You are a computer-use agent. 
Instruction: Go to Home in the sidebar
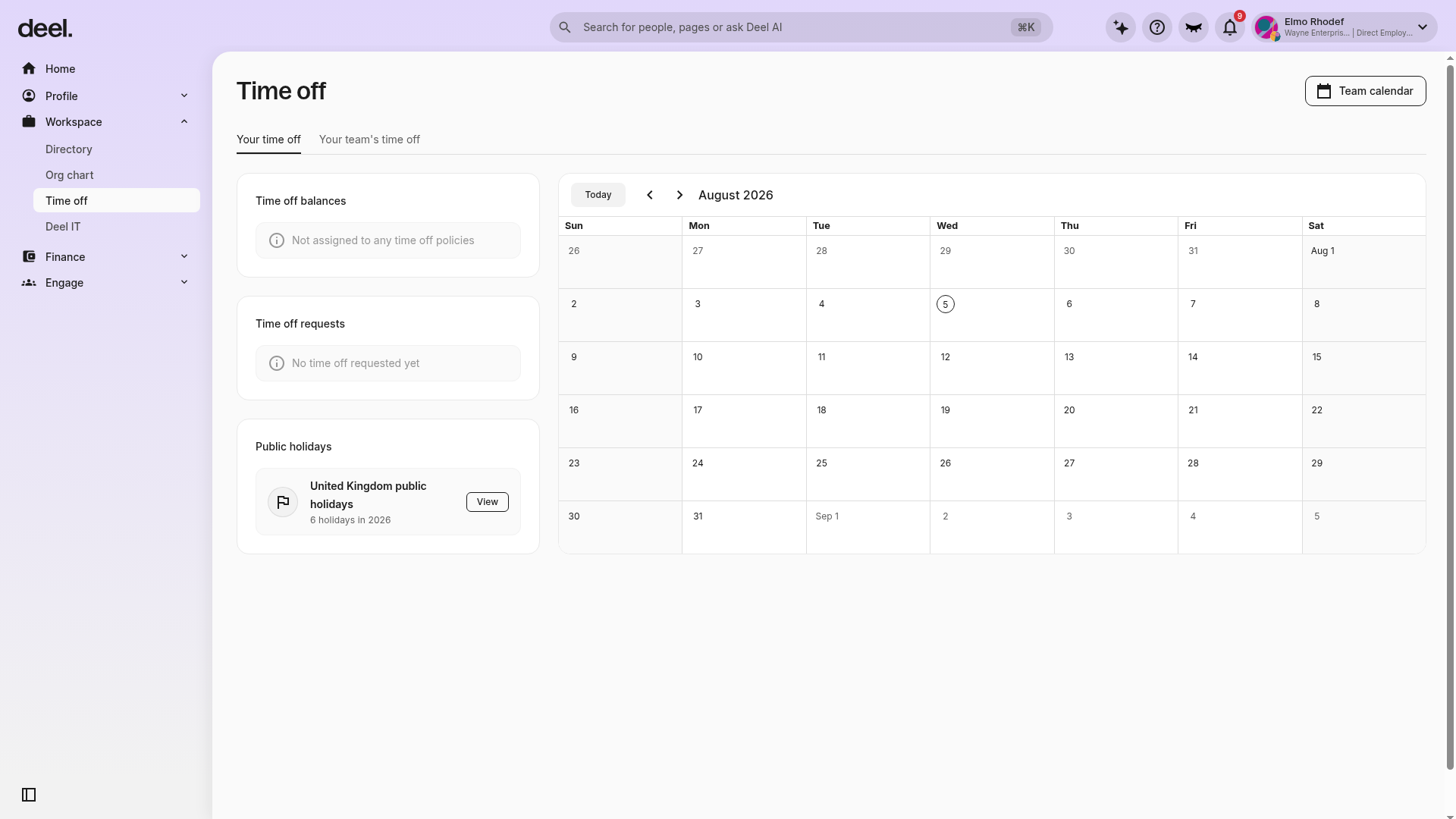[x=60, y=69]
